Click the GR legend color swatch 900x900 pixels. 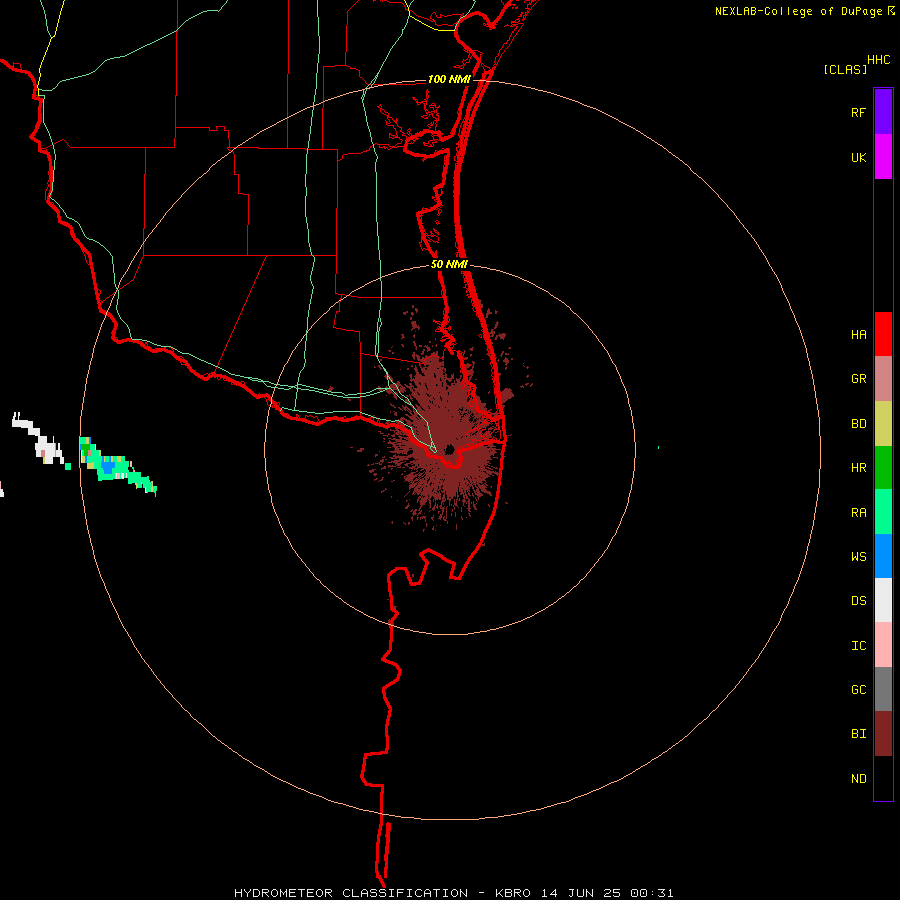click(x=883, y=379)
